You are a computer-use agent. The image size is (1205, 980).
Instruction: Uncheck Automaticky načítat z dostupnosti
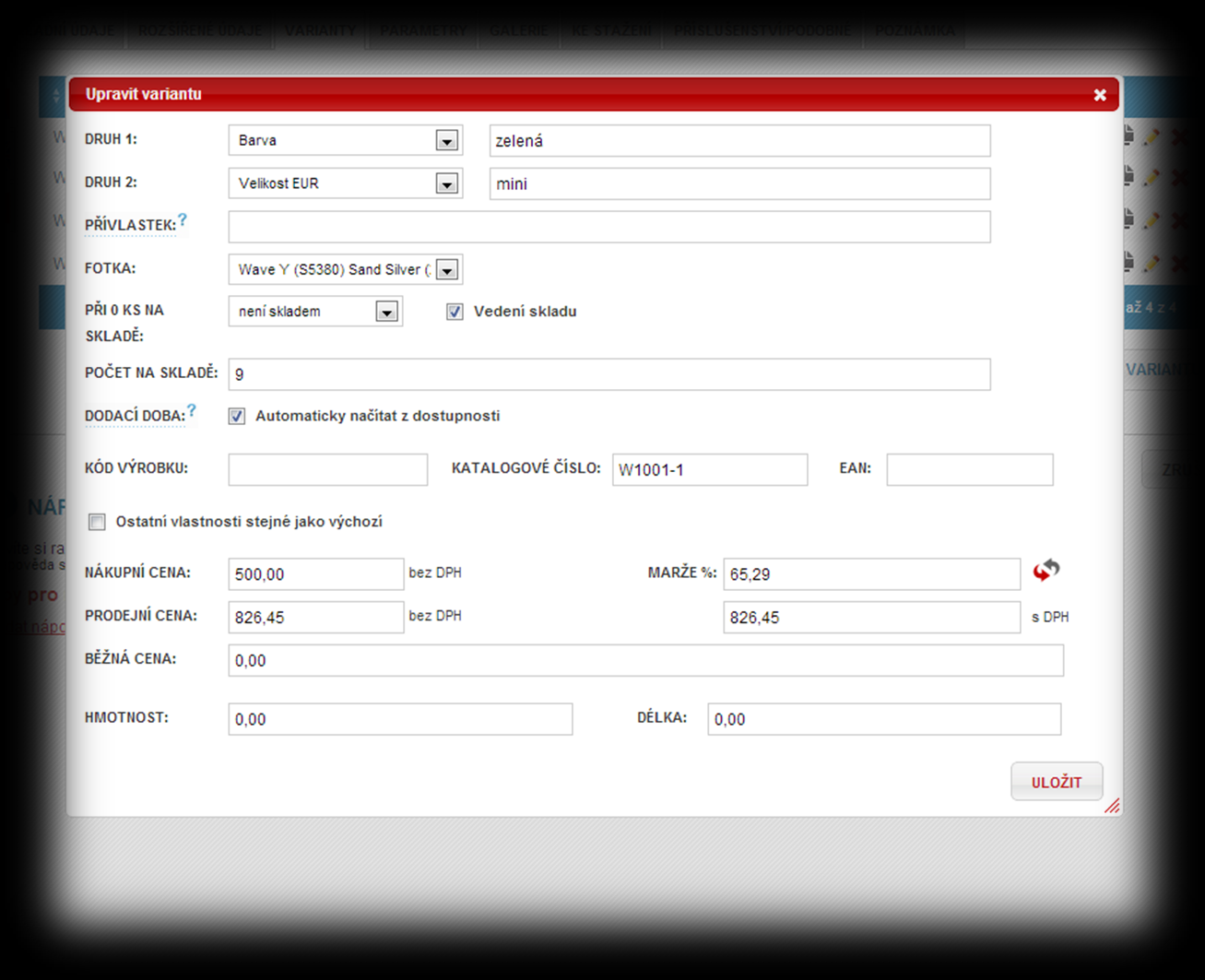[x=237, y=416]
